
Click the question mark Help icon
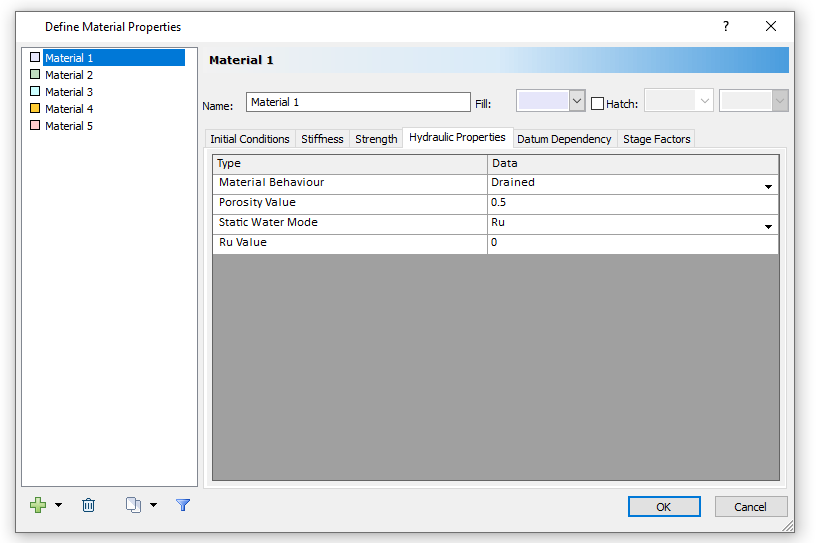(726, 27)
